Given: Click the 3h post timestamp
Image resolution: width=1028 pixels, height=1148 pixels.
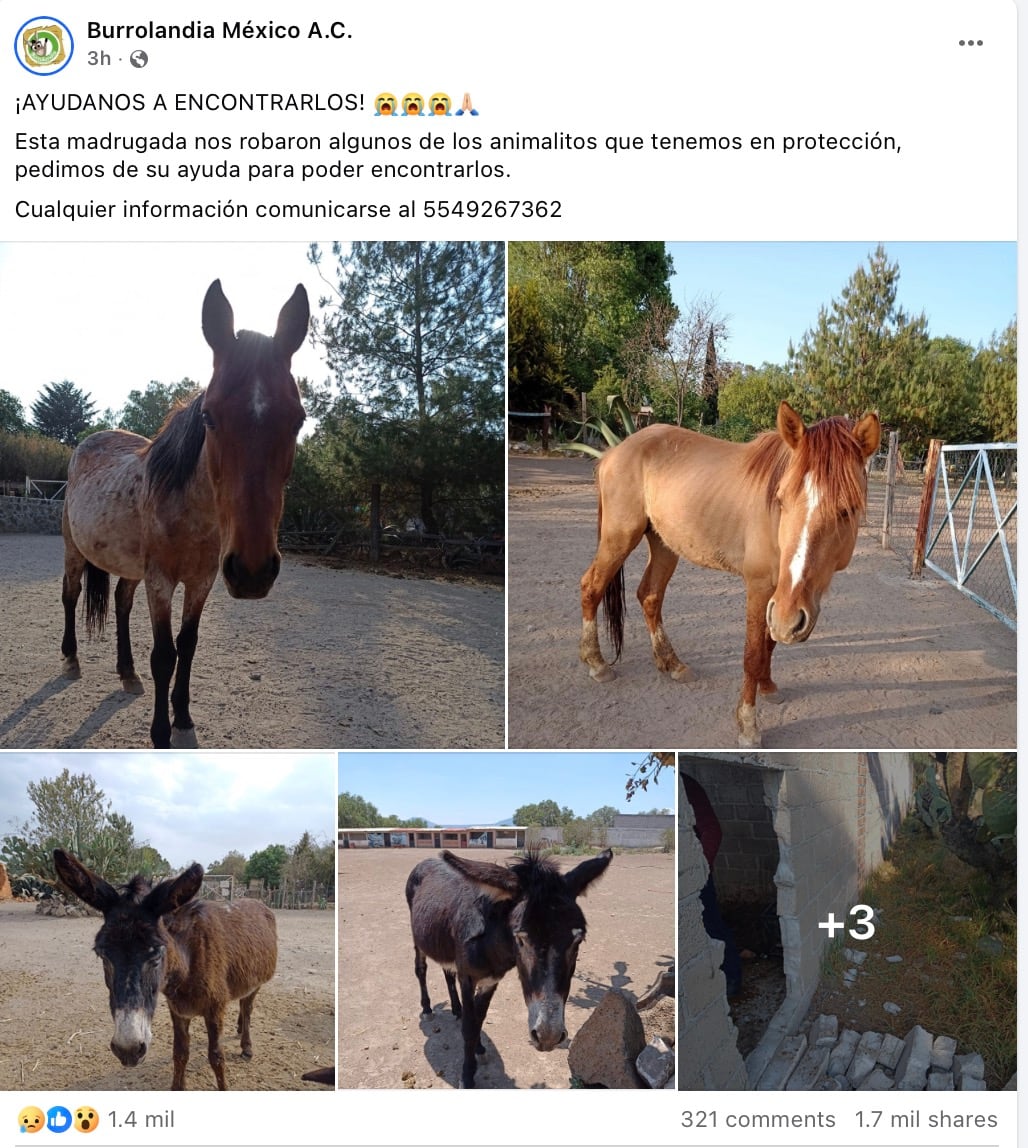Looking at the screenshot, I should [99, 59].
